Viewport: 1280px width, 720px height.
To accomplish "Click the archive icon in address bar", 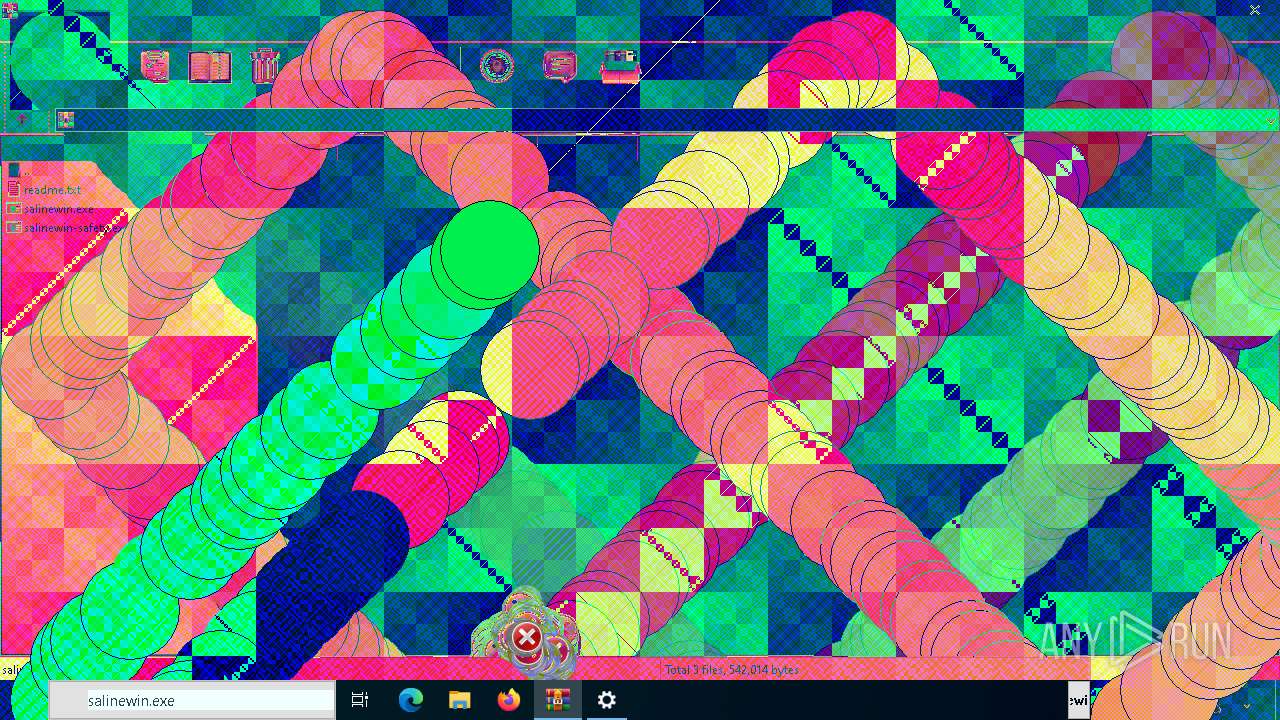I will 66,120.
